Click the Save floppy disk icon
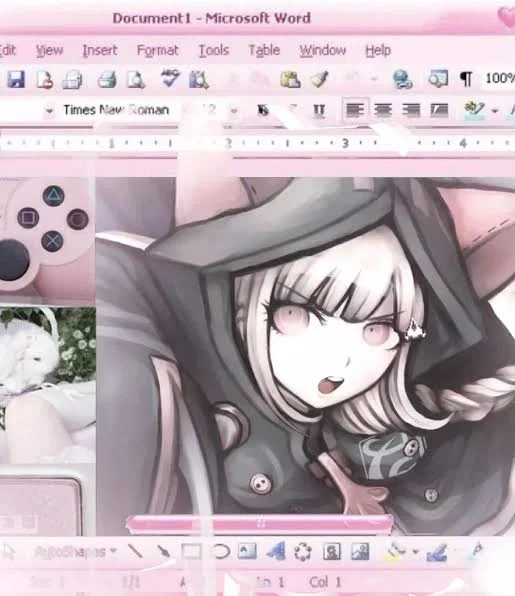Screen dimensions: 515x596 click(x=16, y=80)
